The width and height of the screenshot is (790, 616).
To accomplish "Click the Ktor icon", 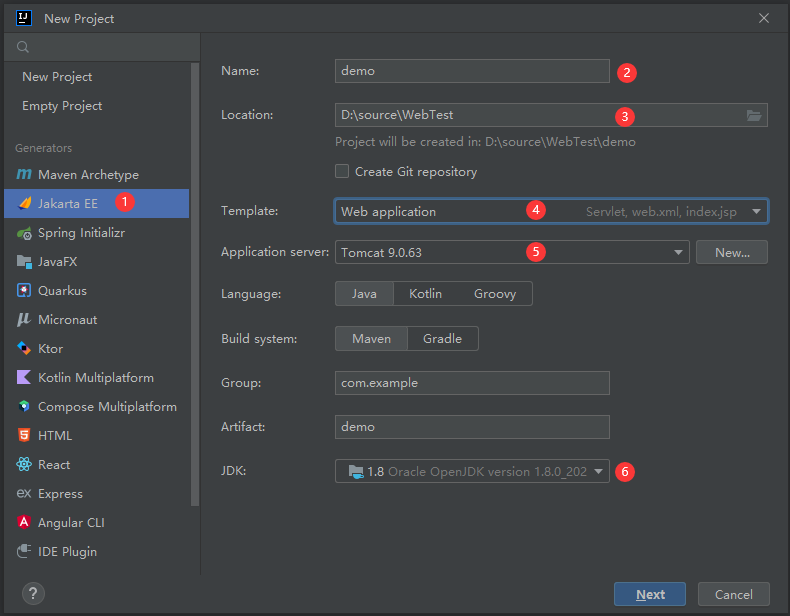I will [x=24, y=348].
